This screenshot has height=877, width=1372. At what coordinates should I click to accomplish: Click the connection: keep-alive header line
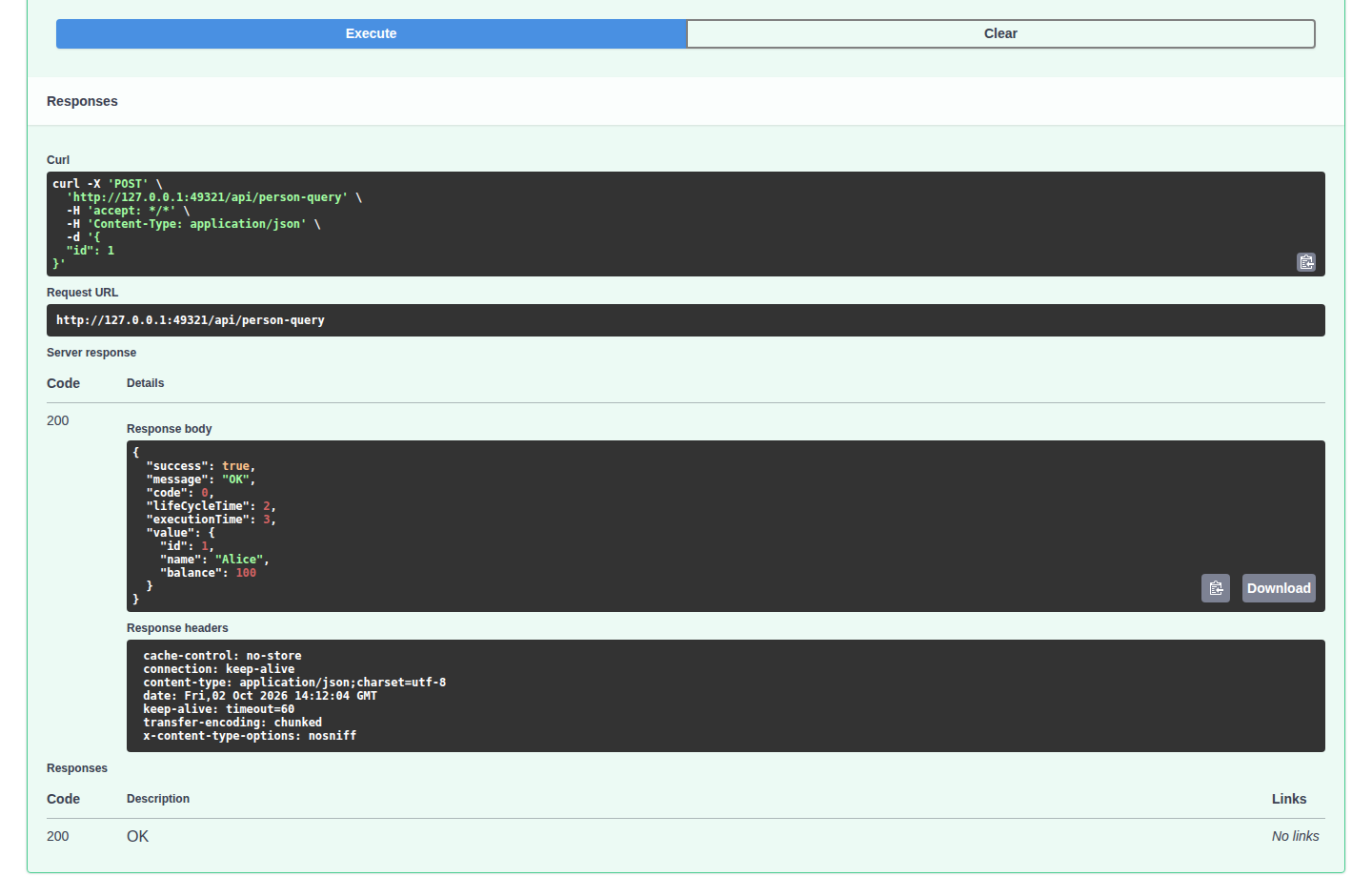[x=219, y=669]
